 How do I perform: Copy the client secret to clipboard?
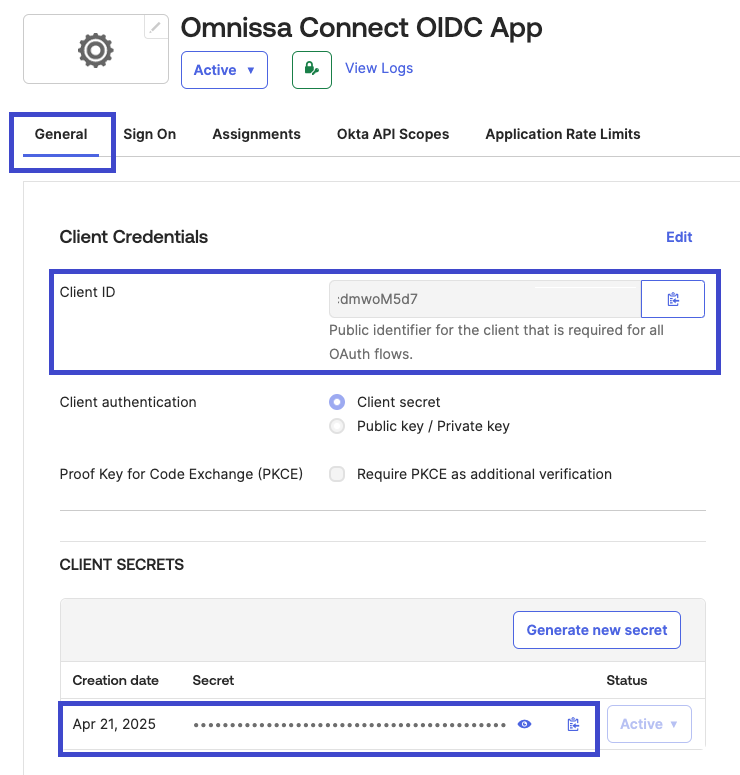[x=573, y=724]
